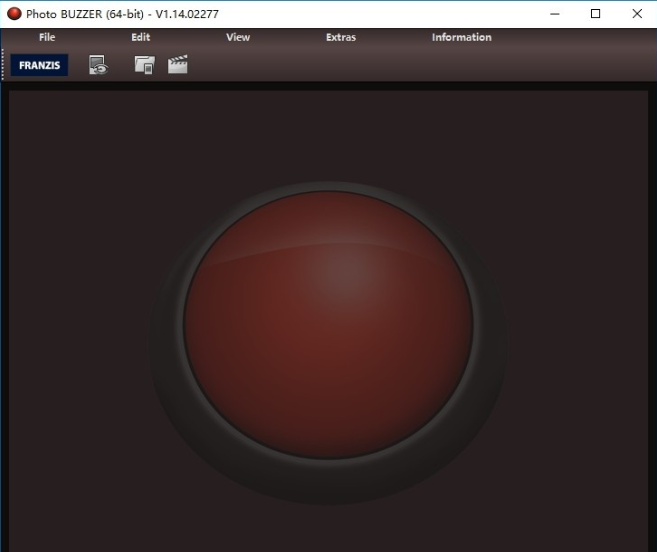Click the dotted toolbar grip handle

point(4,66)
